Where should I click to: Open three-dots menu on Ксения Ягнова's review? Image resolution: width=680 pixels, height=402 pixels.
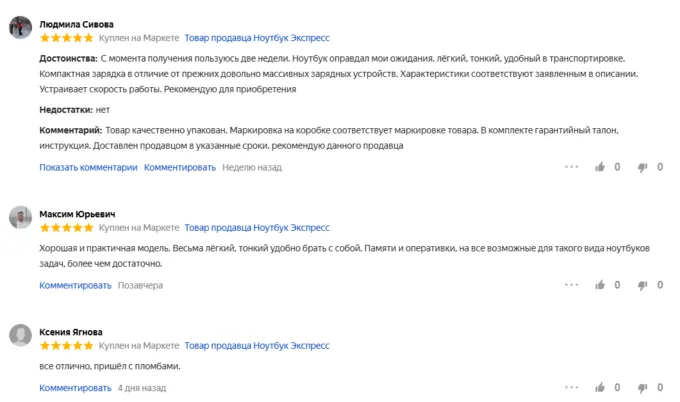(570, 388)
